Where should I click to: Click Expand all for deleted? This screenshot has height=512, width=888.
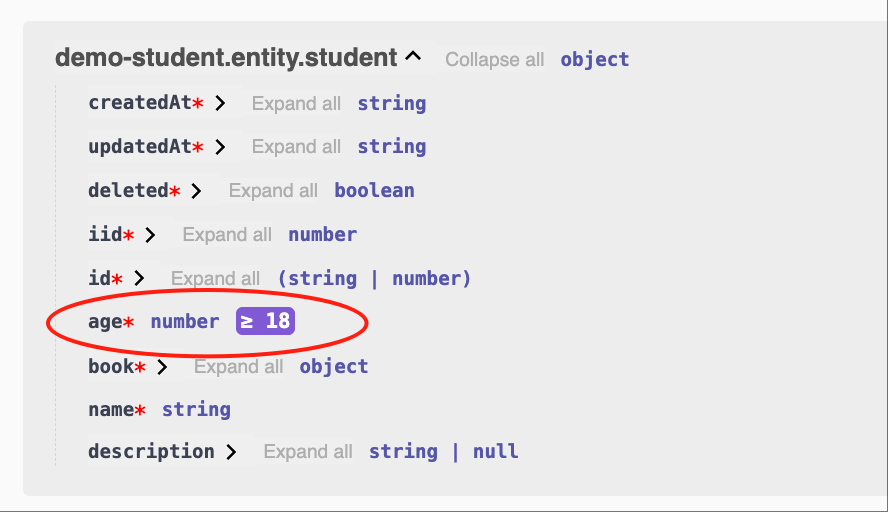[273, 191]
